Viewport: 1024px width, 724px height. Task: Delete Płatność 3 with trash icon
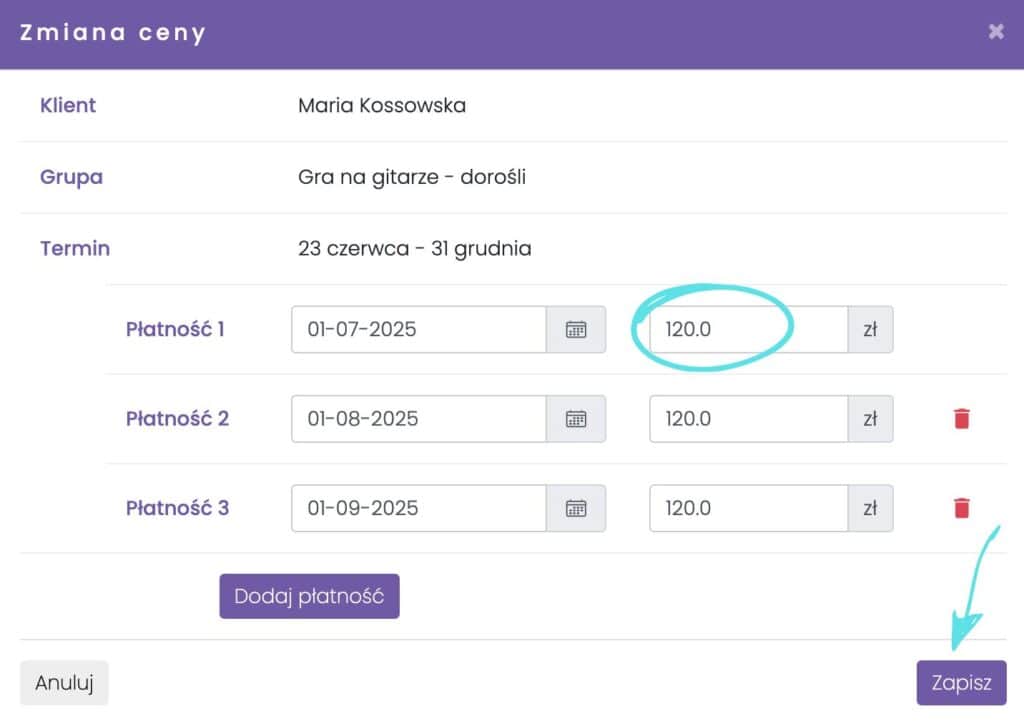[962, 509]
